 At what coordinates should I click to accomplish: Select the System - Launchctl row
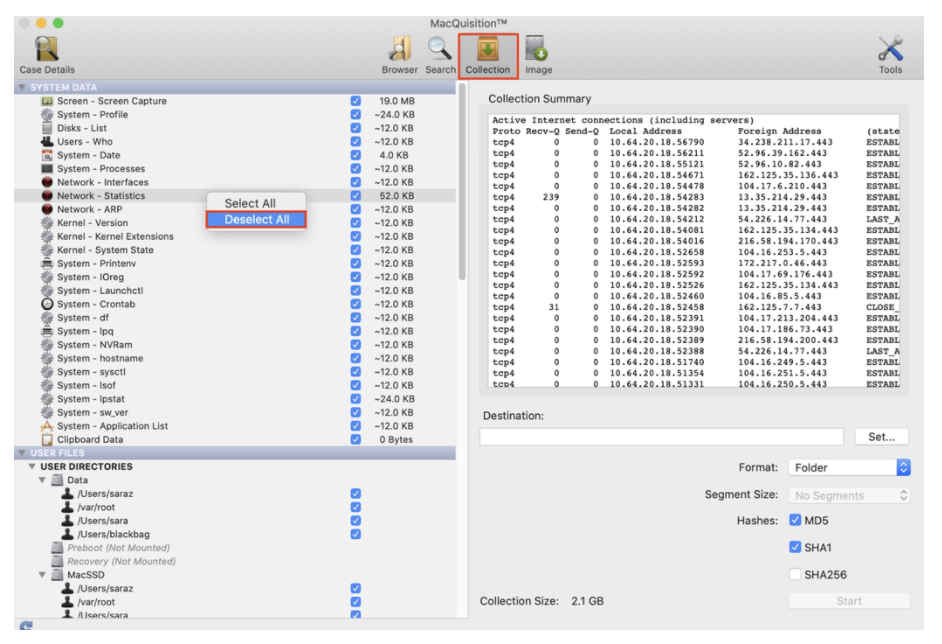pos(234,291)
